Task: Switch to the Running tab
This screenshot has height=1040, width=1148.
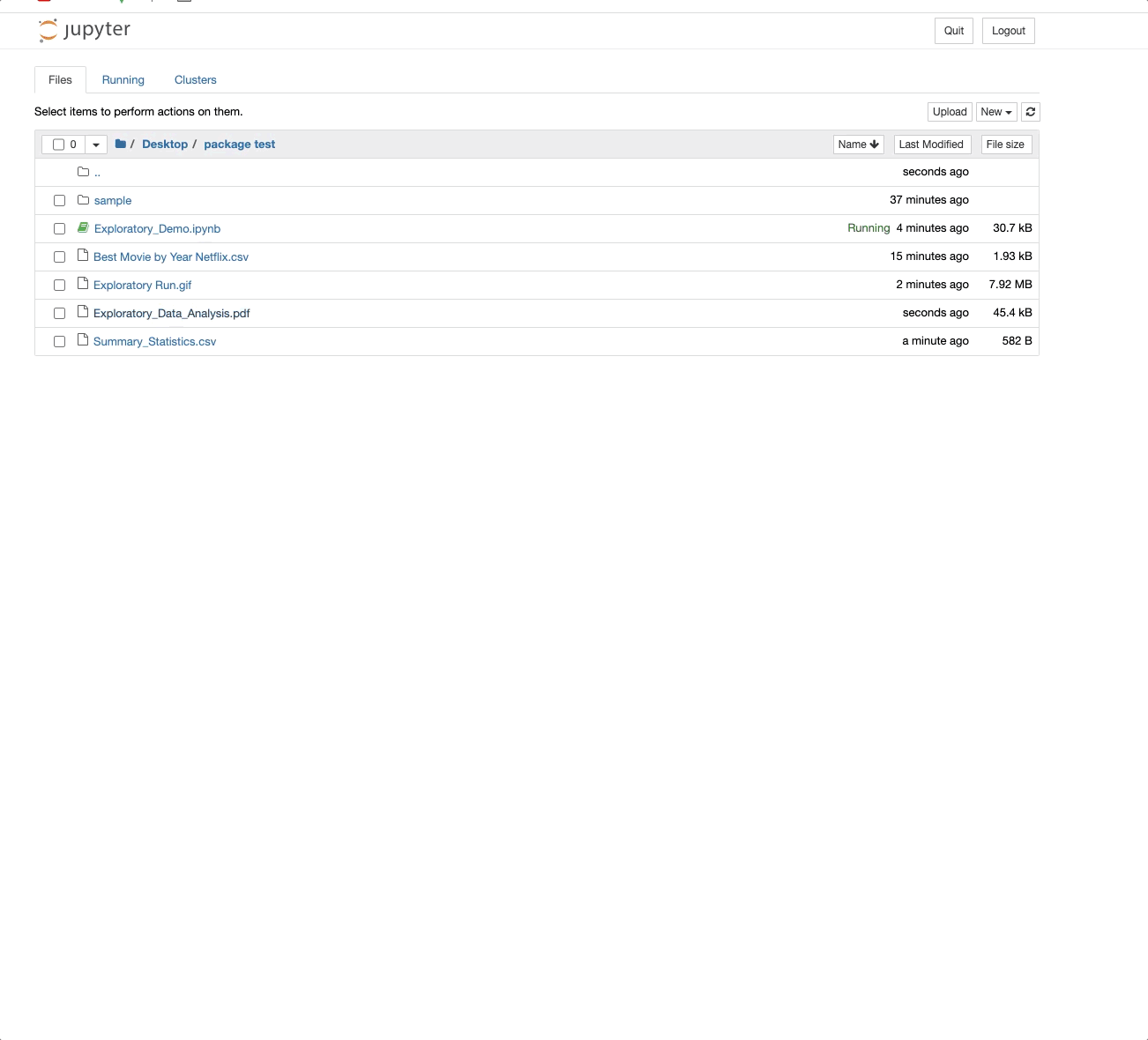Action: click(x=123, y=79)
